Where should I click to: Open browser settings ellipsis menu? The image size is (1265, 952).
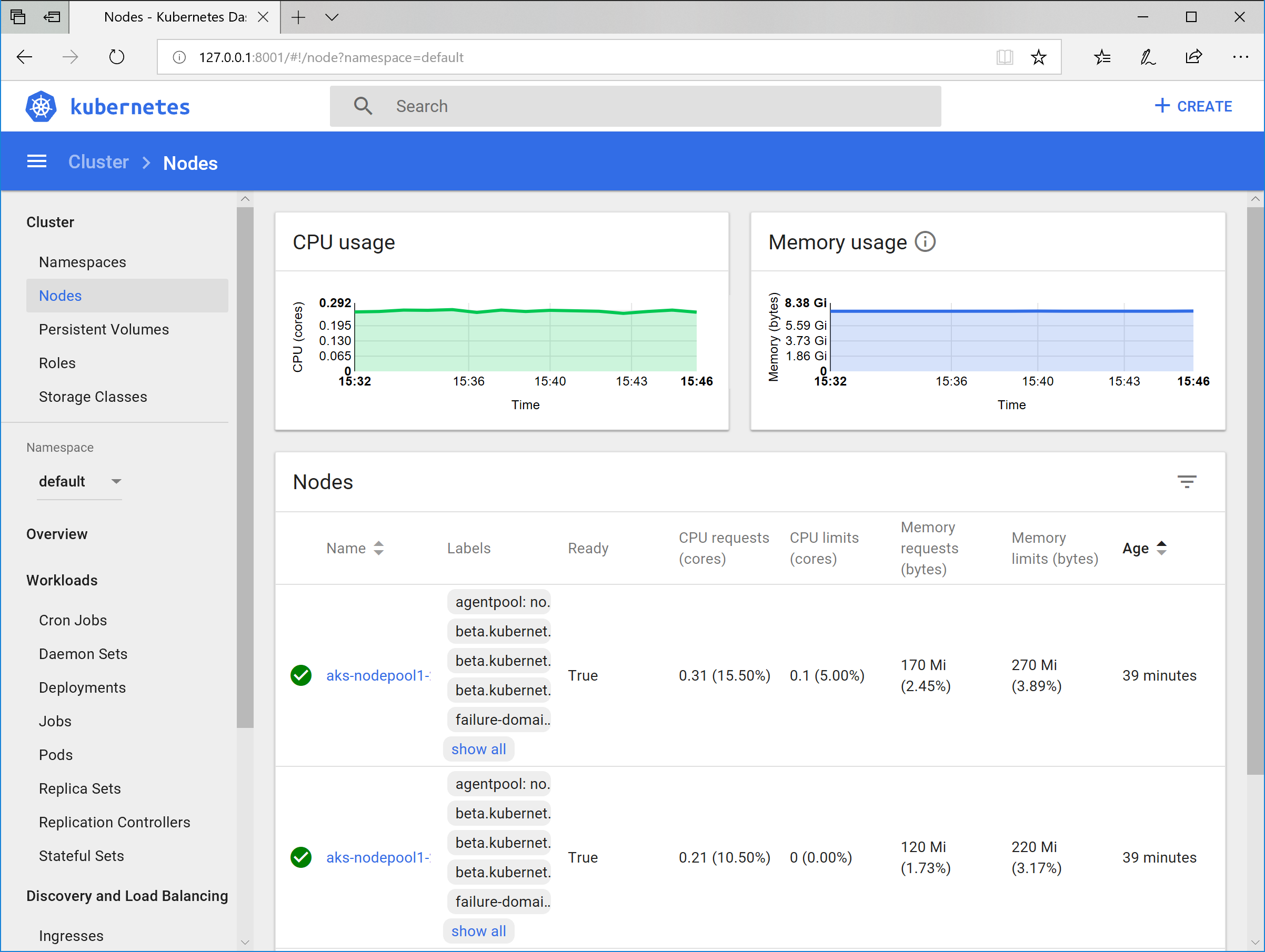coord(1240,57)
